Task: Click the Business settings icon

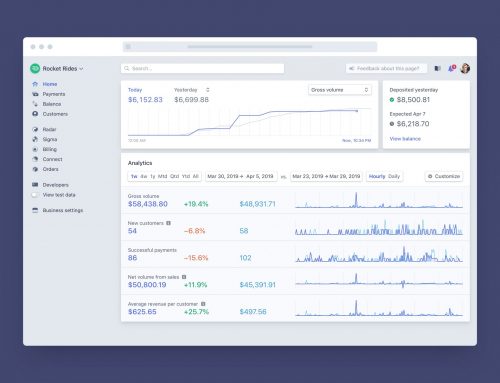Action: [35, 210]
